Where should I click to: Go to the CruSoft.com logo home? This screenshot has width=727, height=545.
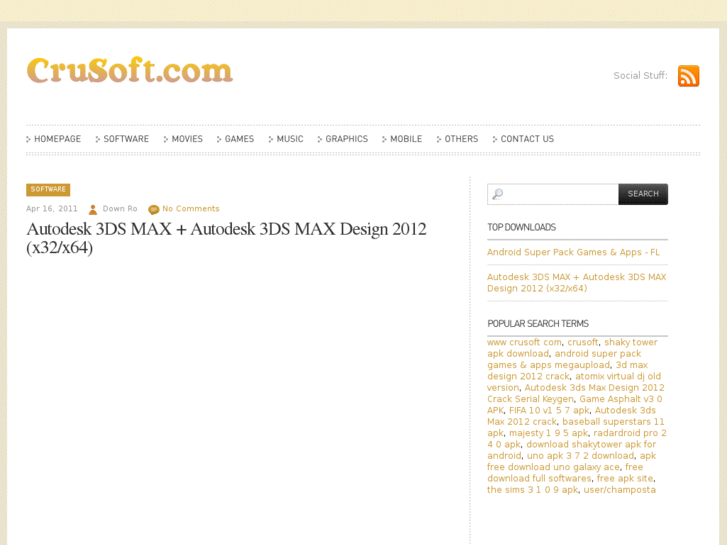(x=130, y=70)
